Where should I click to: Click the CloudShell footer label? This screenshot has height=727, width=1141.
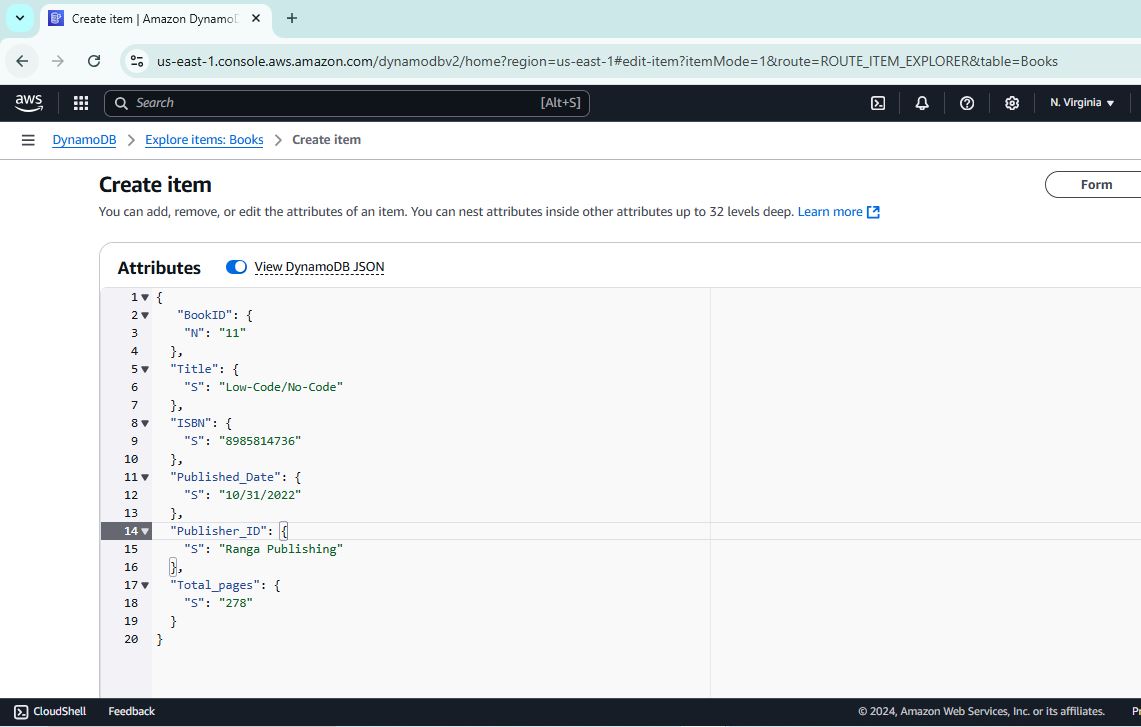coord(60,712)
